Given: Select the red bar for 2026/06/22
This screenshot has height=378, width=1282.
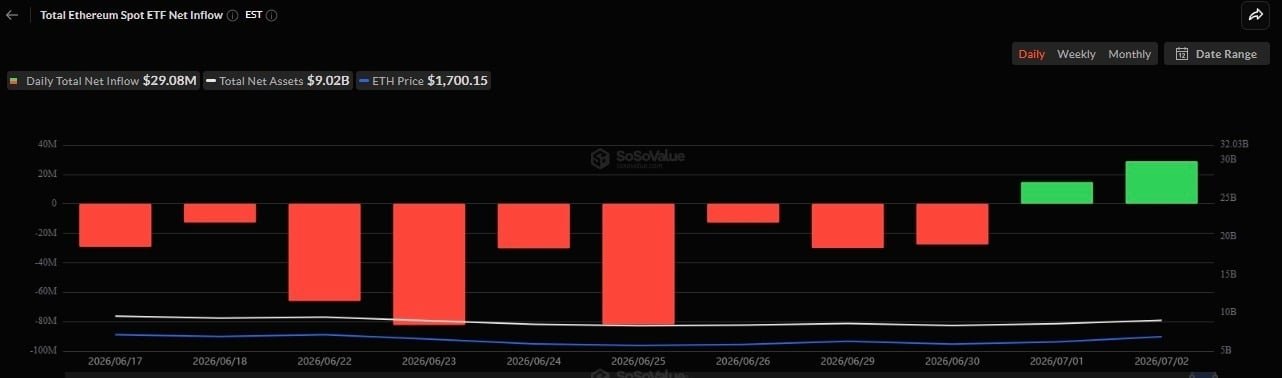Looking at the screenshot, I should [x=324, y=252].
